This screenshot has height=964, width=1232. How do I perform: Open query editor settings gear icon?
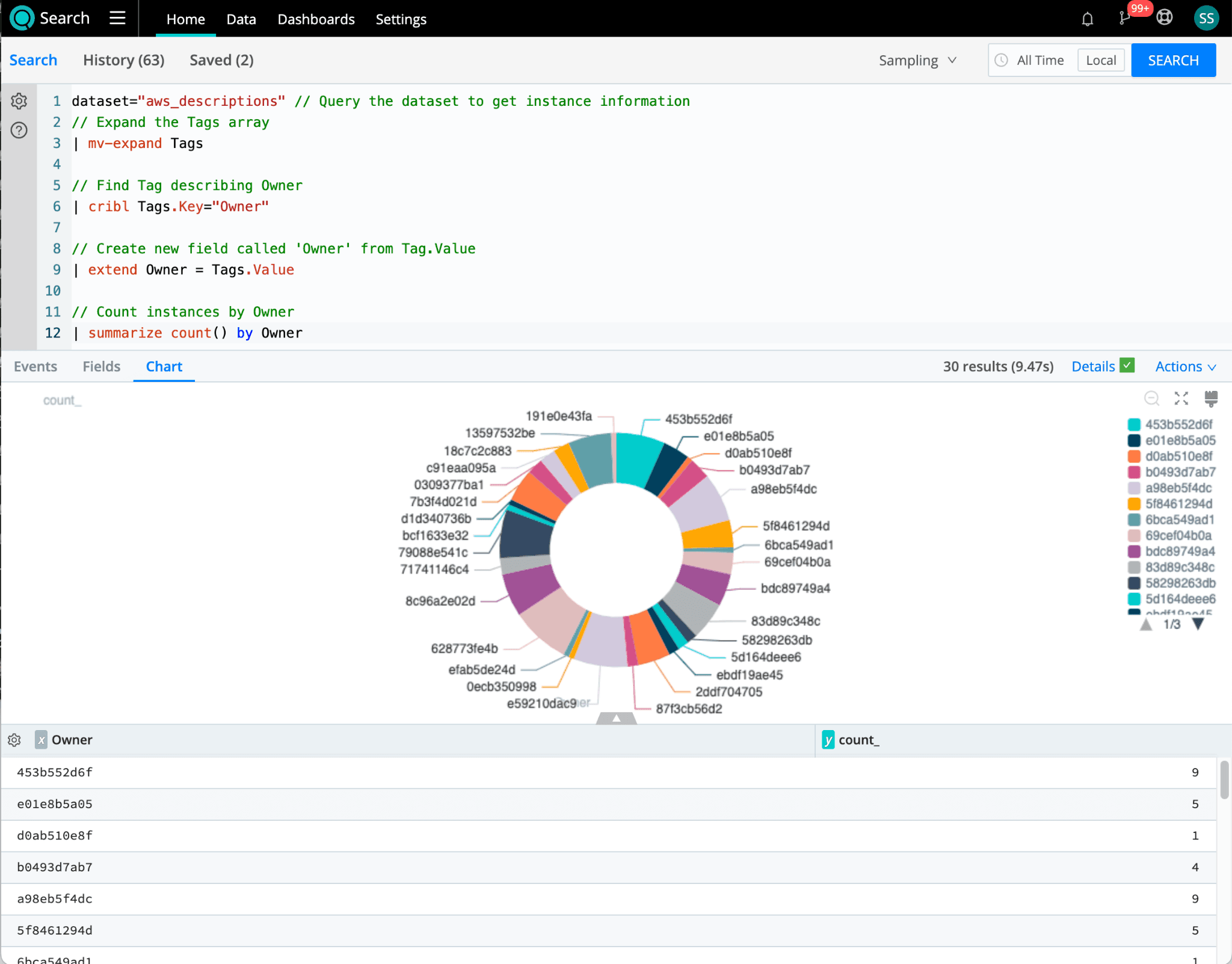(x=19, y=101)
